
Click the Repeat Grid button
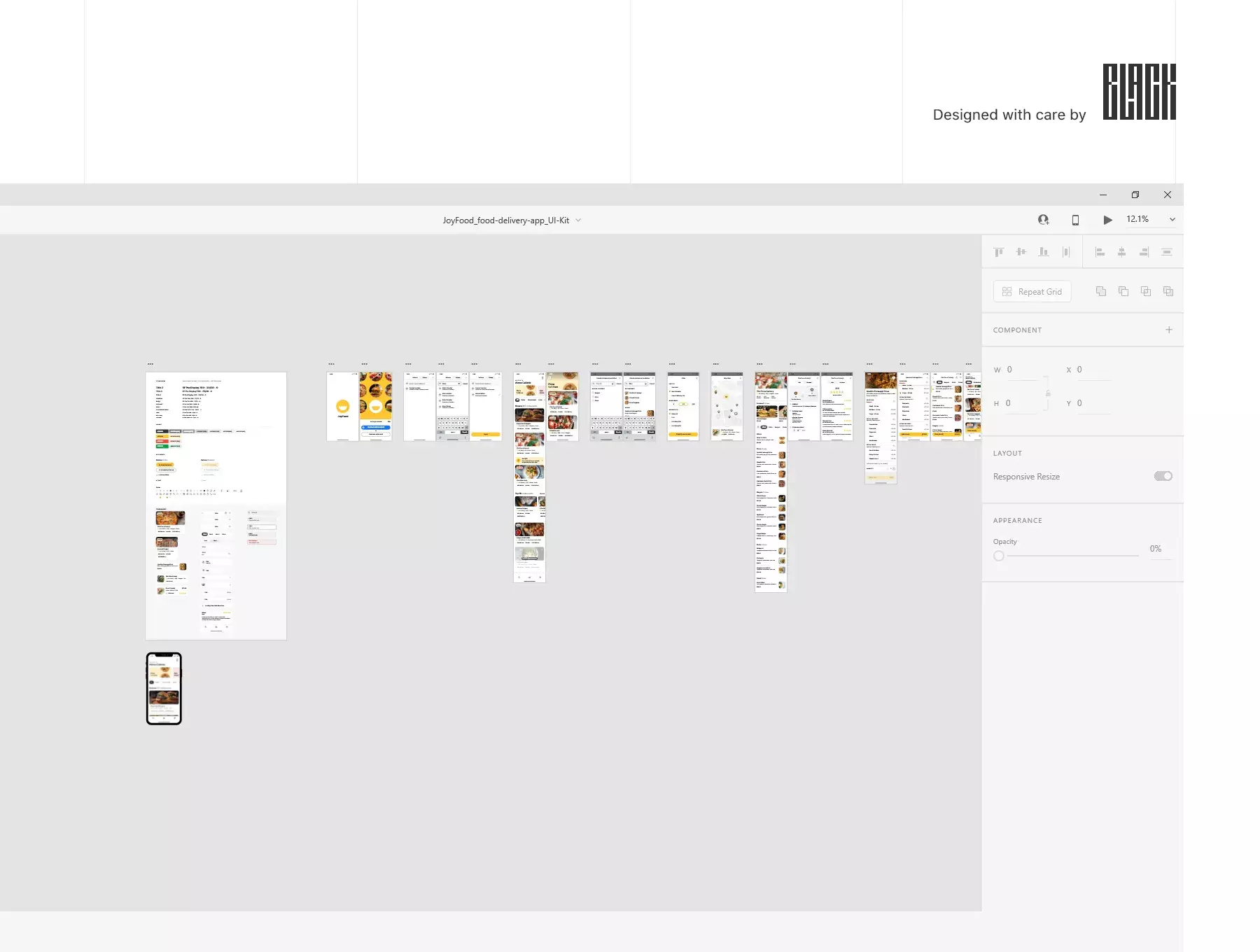coord(1032,291)
